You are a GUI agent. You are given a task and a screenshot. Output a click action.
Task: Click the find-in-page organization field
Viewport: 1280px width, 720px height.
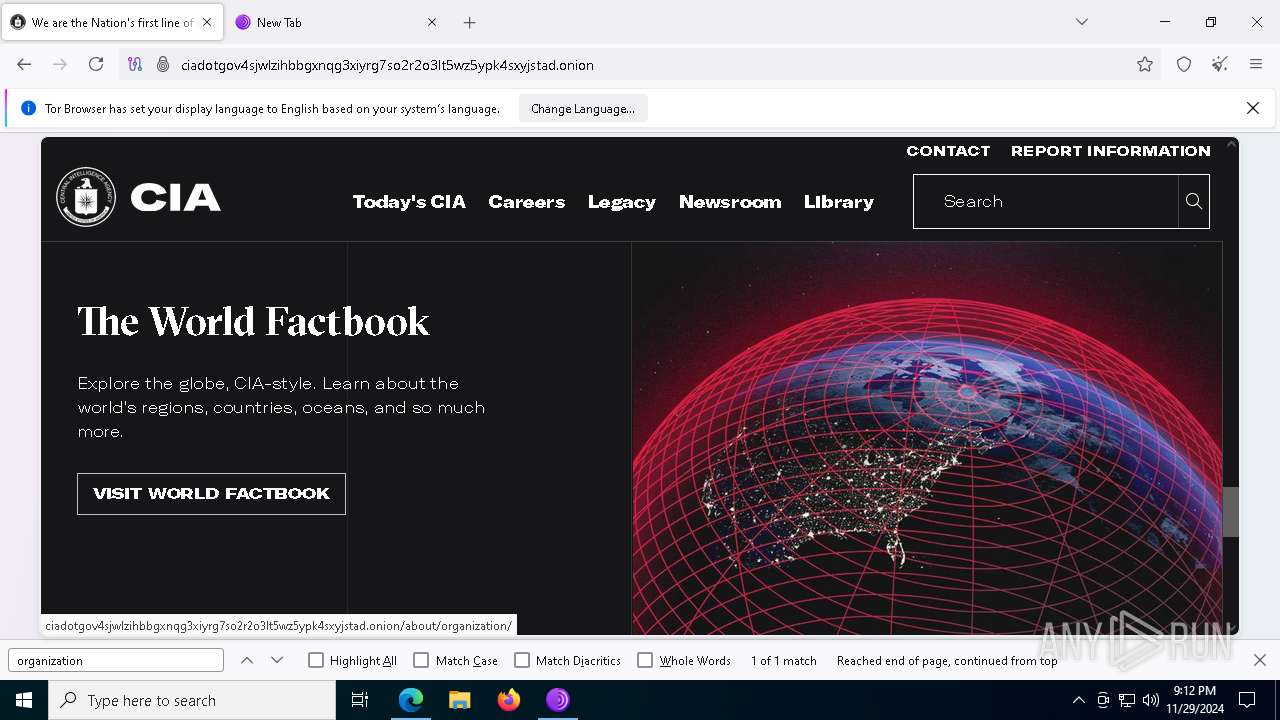pyautogui.click(x=116, y=660)
